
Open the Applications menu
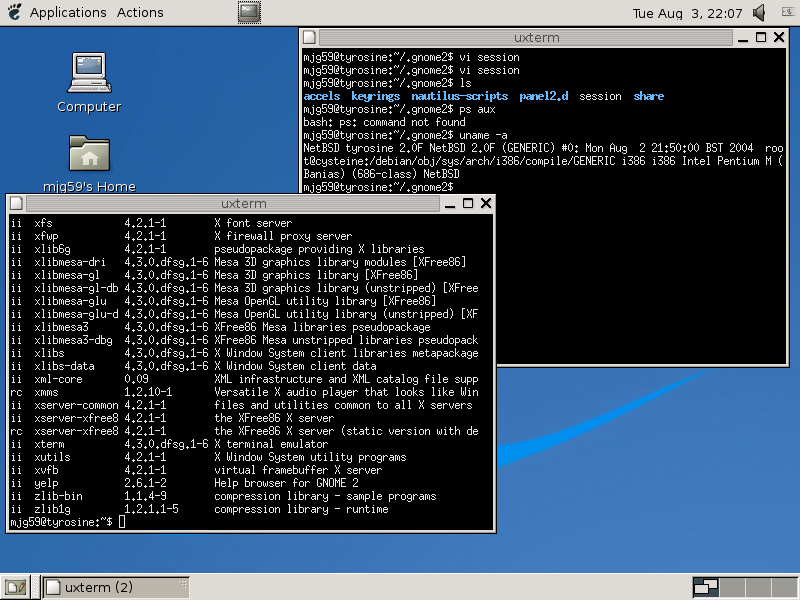point(68,13)
